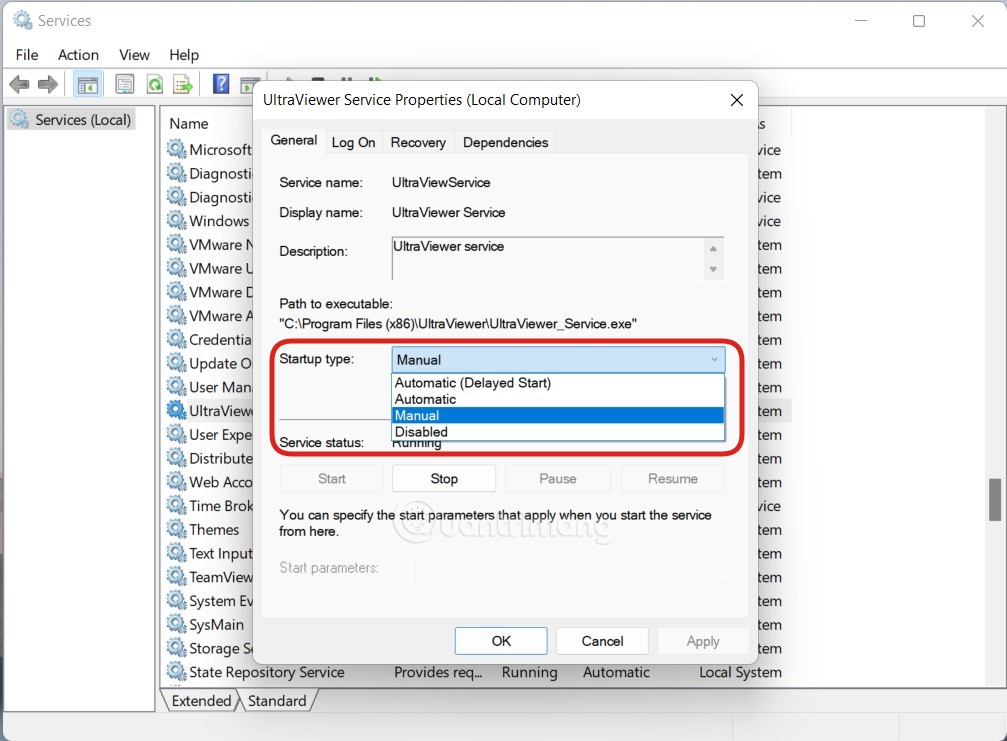Click the OK button
The image size is (1007, 741).
(x=501, y=641)
